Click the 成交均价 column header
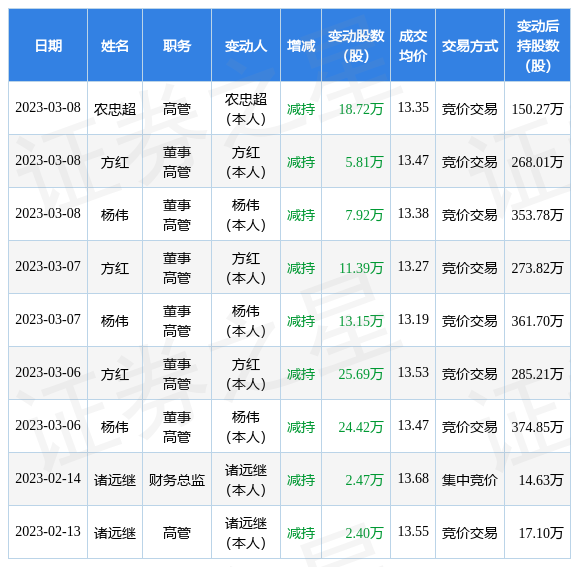This screenshot has height=567, width=571. pyautogui.click(x=413, y=46)
